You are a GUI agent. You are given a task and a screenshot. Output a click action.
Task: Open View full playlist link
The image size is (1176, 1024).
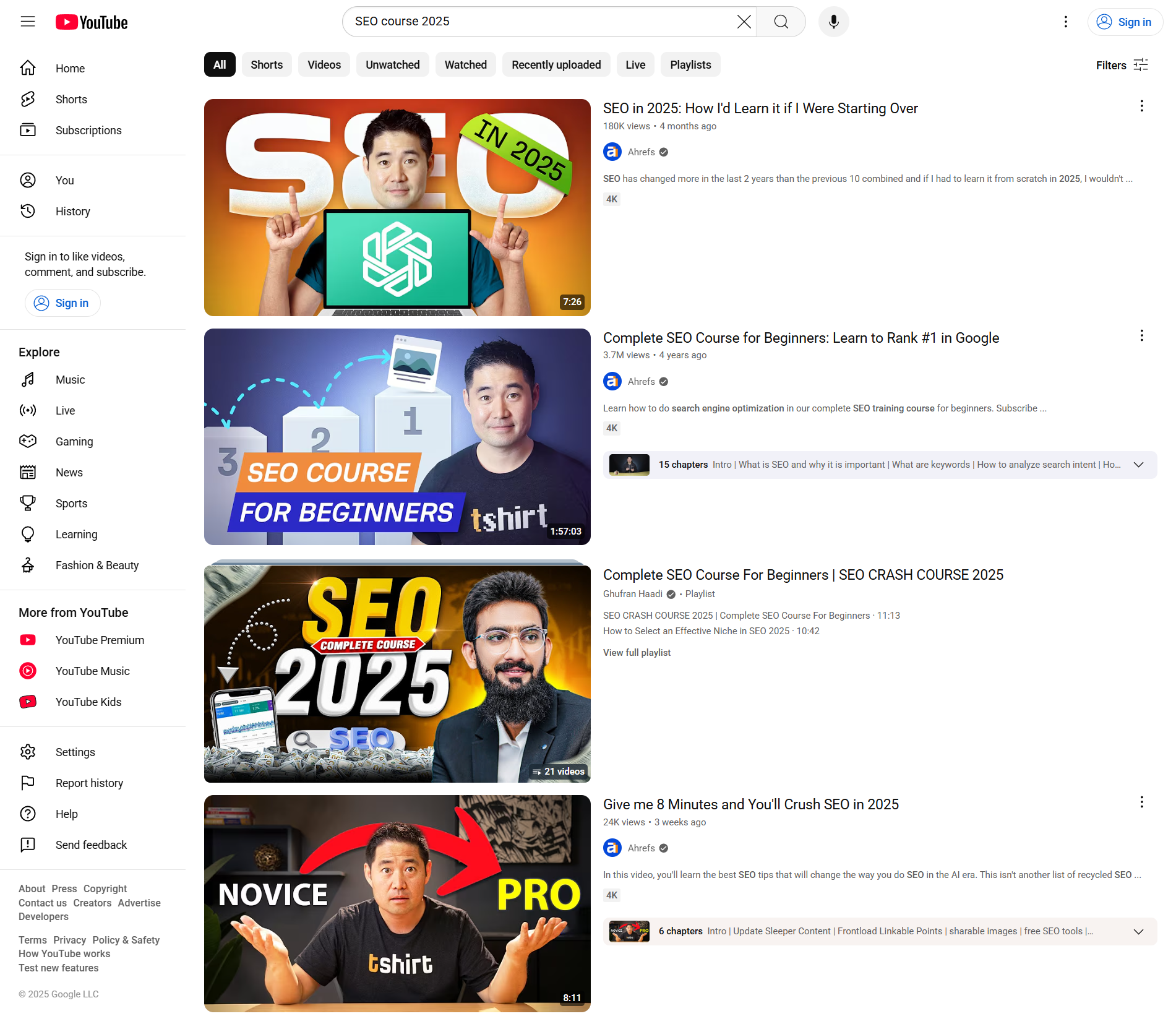637,652
